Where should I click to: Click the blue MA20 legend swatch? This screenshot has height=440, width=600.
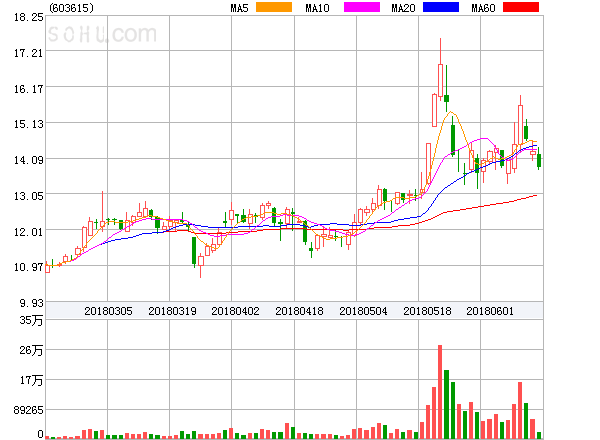coord(441,7)
